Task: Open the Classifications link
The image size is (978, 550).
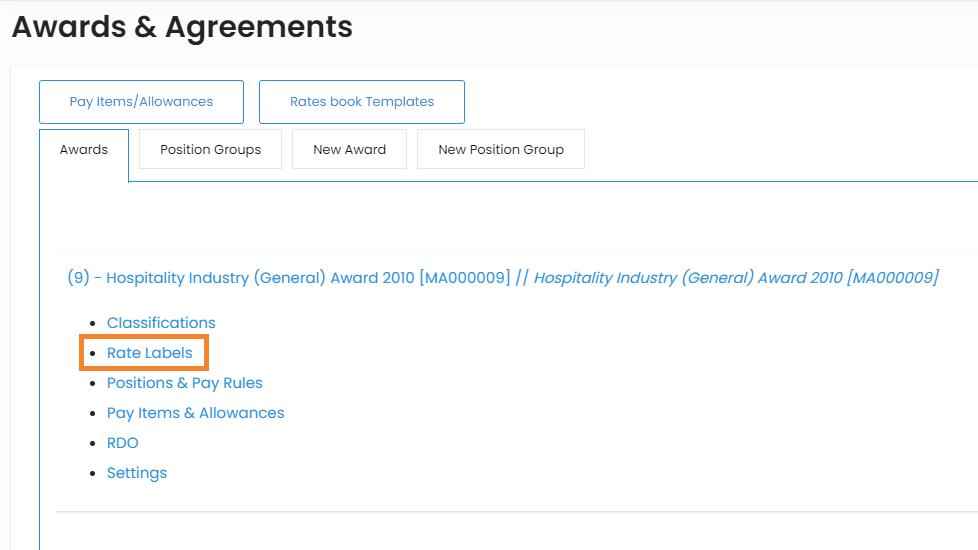Action: click(161, 323)
